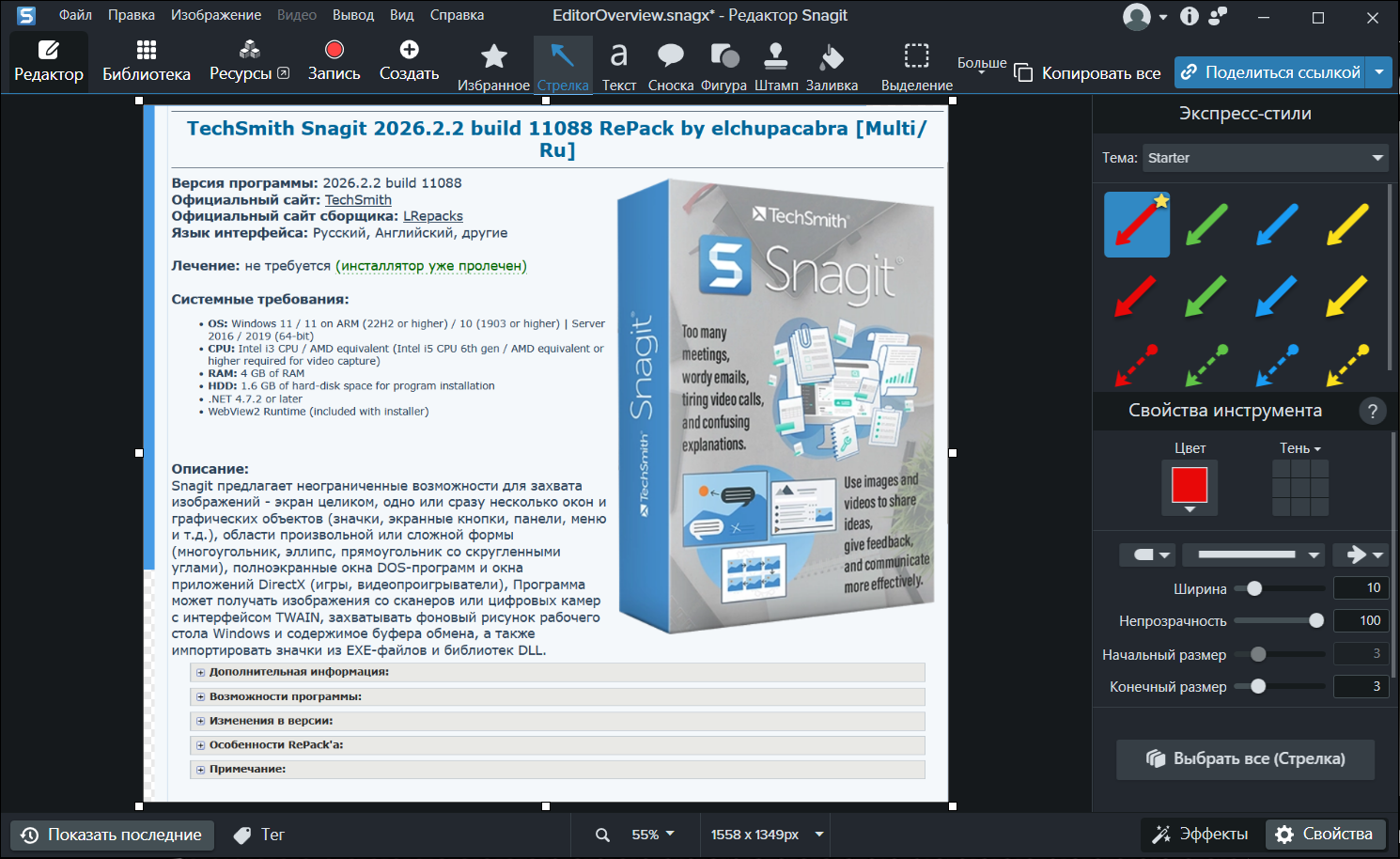Open the line cap shape dropdown
The height and width of the screenshot is (859, 1400).
pos(1147,554)
